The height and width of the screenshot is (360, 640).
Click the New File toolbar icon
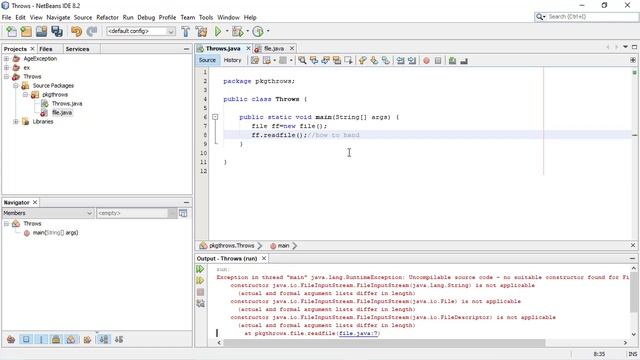[11, 31]
